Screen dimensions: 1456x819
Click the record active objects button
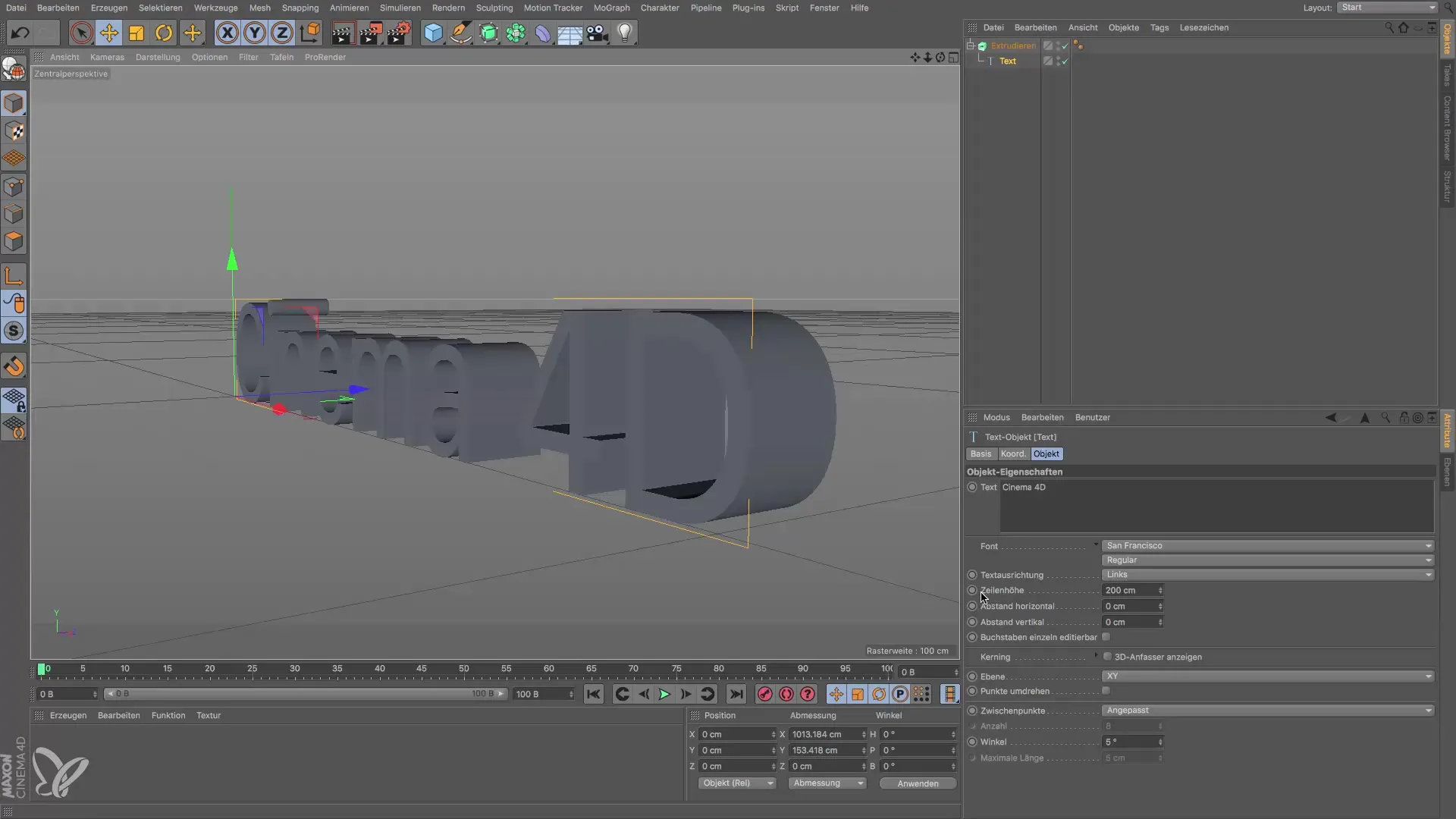(764, 694)
